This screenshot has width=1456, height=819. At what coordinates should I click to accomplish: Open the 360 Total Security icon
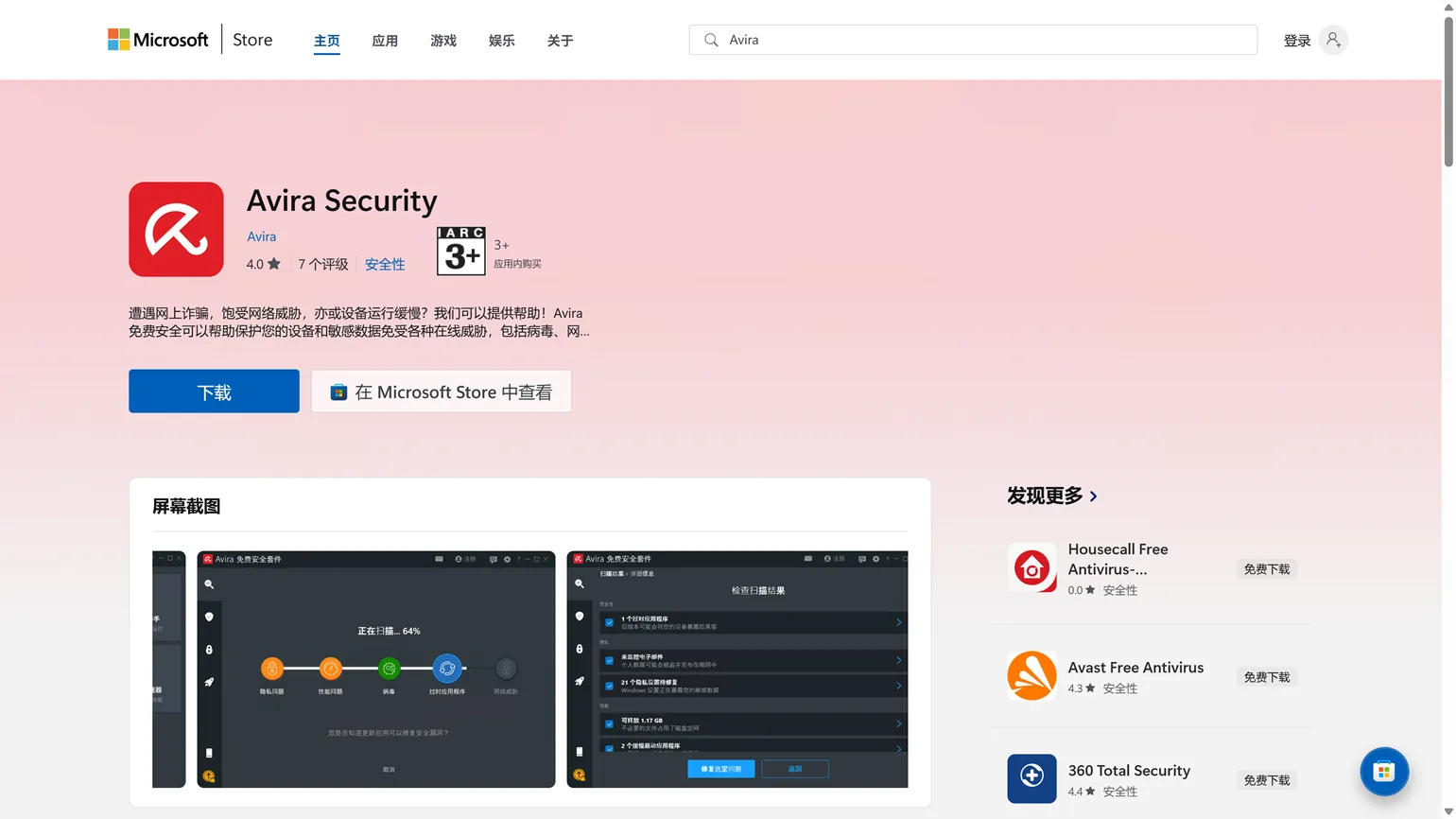click(x=1031, y=778)
